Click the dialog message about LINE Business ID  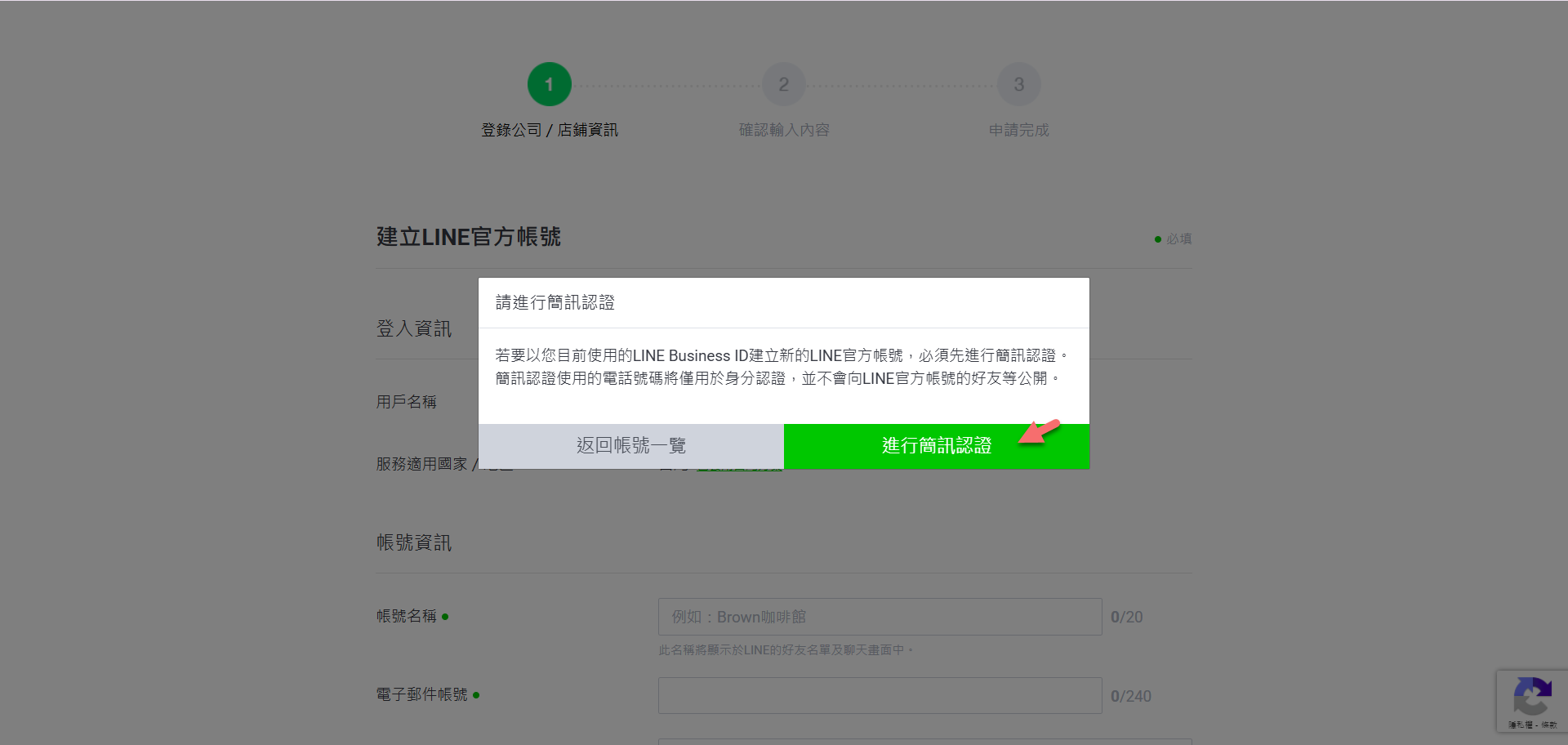pyautogui.click(x=782, y=367)
